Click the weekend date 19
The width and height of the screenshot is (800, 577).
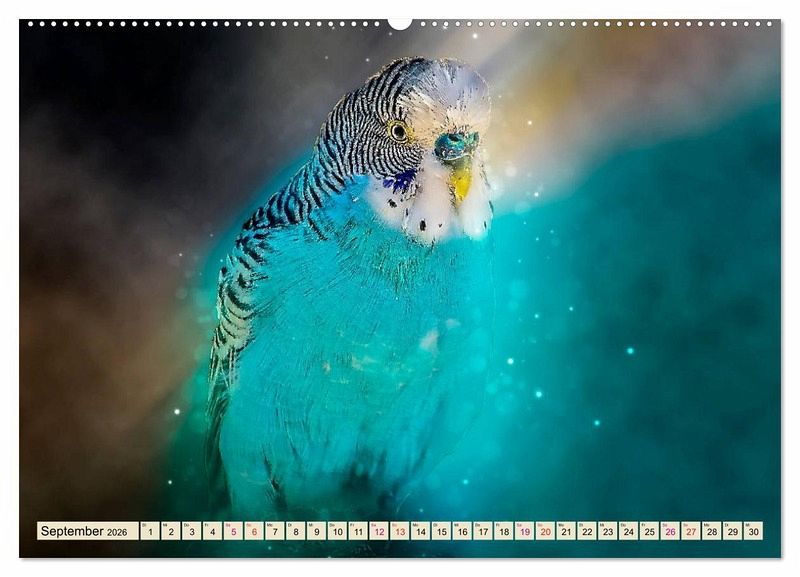coord(524,531)
